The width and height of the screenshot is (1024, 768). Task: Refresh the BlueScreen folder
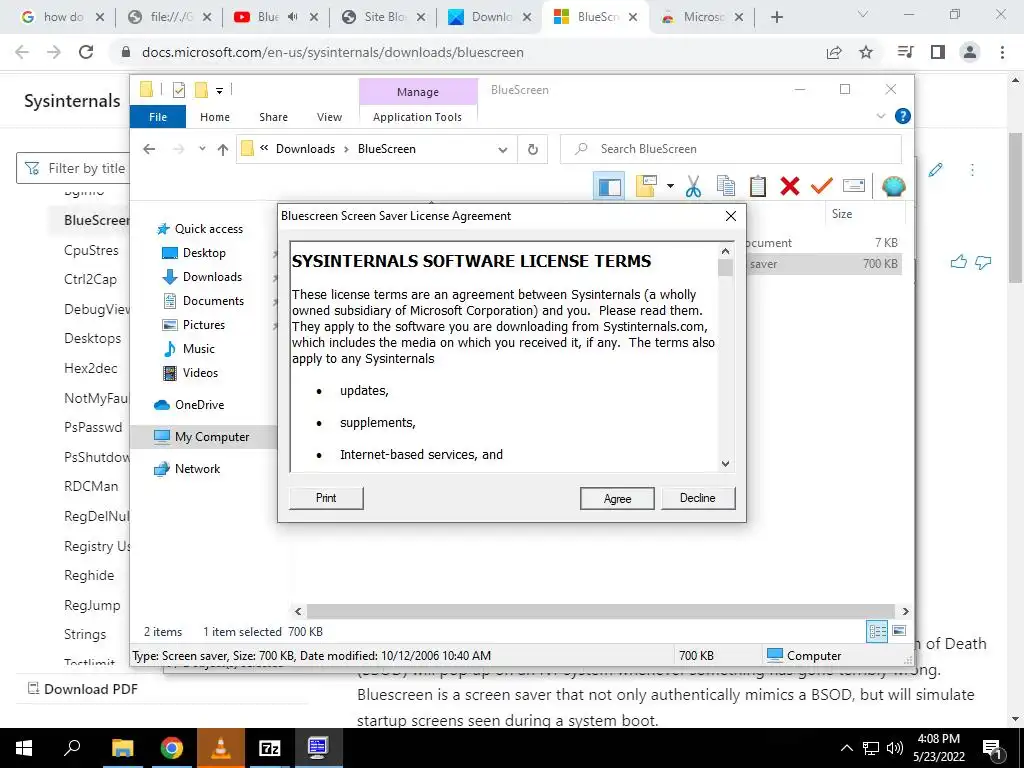click(x=533, y=150)
